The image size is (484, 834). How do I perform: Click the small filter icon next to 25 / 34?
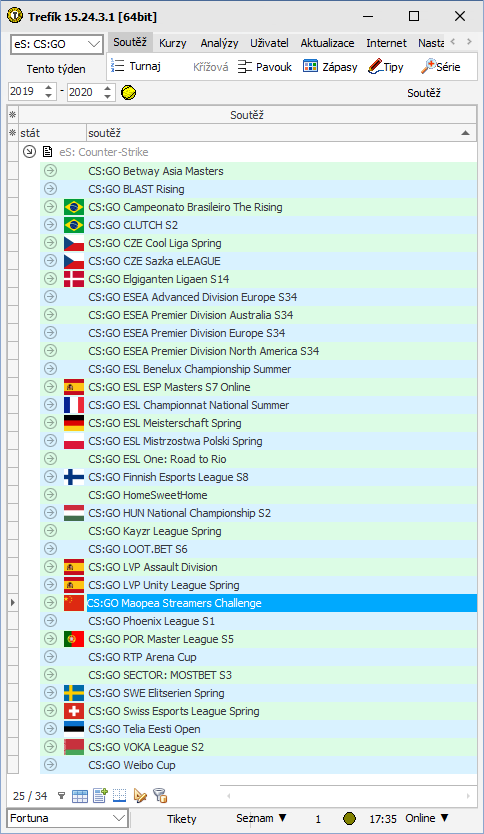click(62, 796)
